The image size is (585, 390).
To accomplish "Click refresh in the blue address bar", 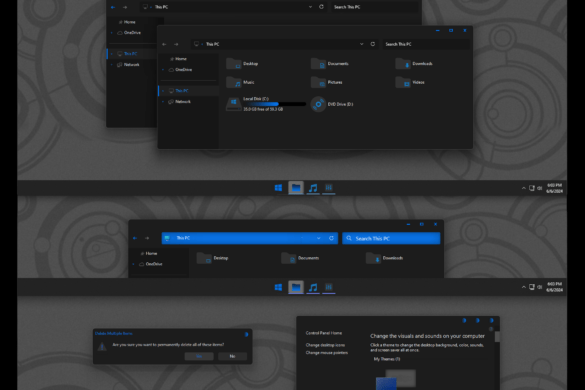I will pyautogui.click(x=331, y=238).
